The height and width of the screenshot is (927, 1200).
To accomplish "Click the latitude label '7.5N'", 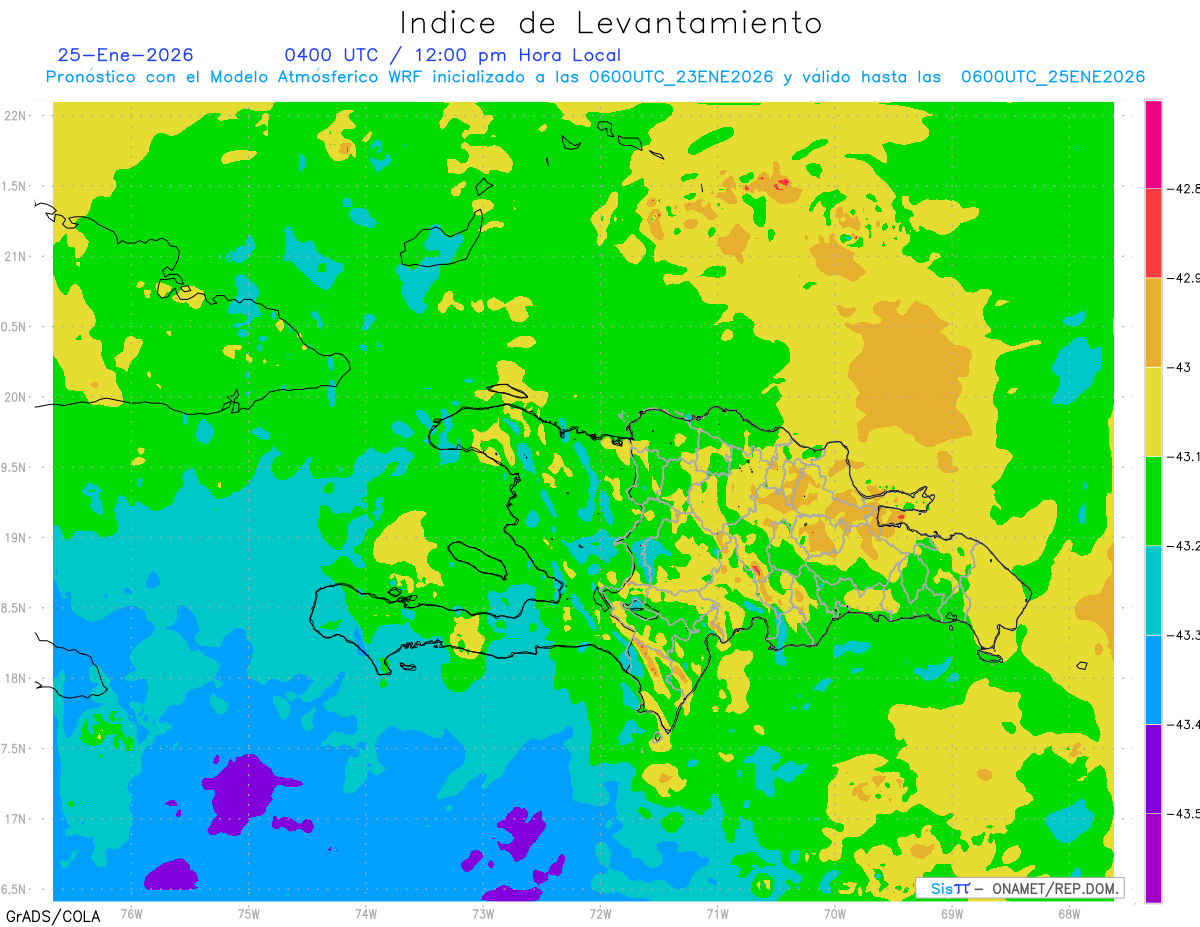I will tap(14, 749).
